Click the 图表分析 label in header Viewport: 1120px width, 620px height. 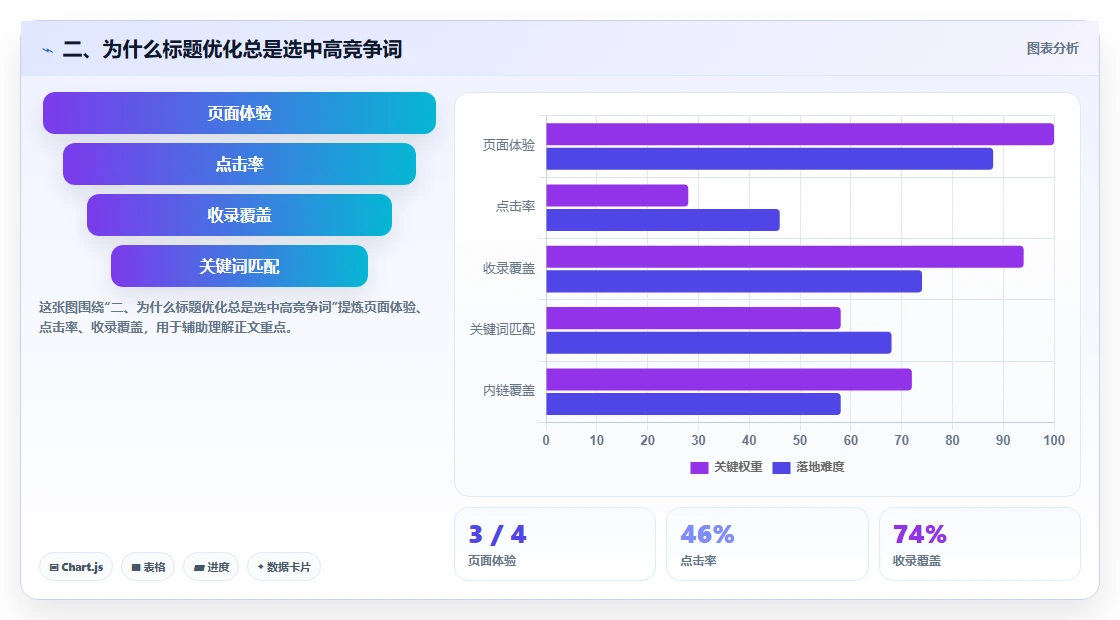(x=1052, y=49)
